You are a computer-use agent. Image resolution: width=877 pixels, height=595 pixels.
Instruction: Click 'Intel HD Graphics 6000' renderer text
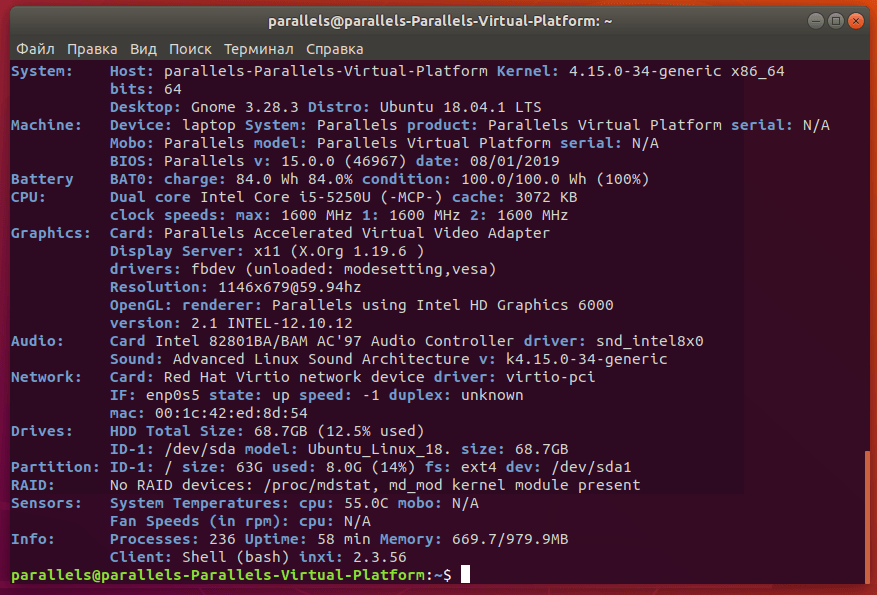[x=515, y=305]
